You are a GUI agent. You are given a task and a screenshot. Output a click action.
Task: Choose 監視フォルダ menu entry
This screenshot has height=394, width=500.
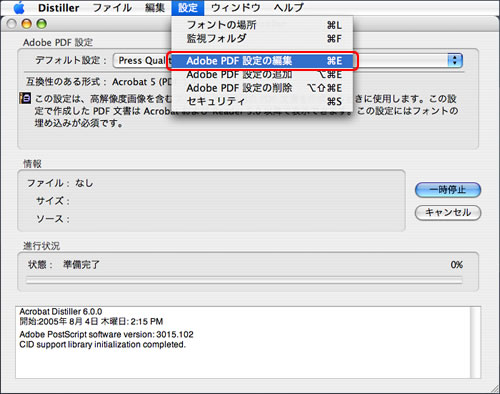[262, 39]
